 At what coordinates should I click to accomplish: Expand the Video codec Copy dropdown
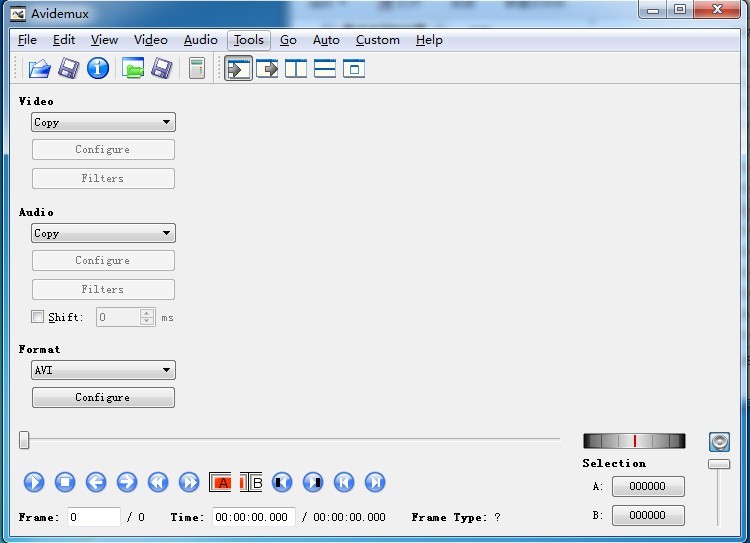point(103,122)
